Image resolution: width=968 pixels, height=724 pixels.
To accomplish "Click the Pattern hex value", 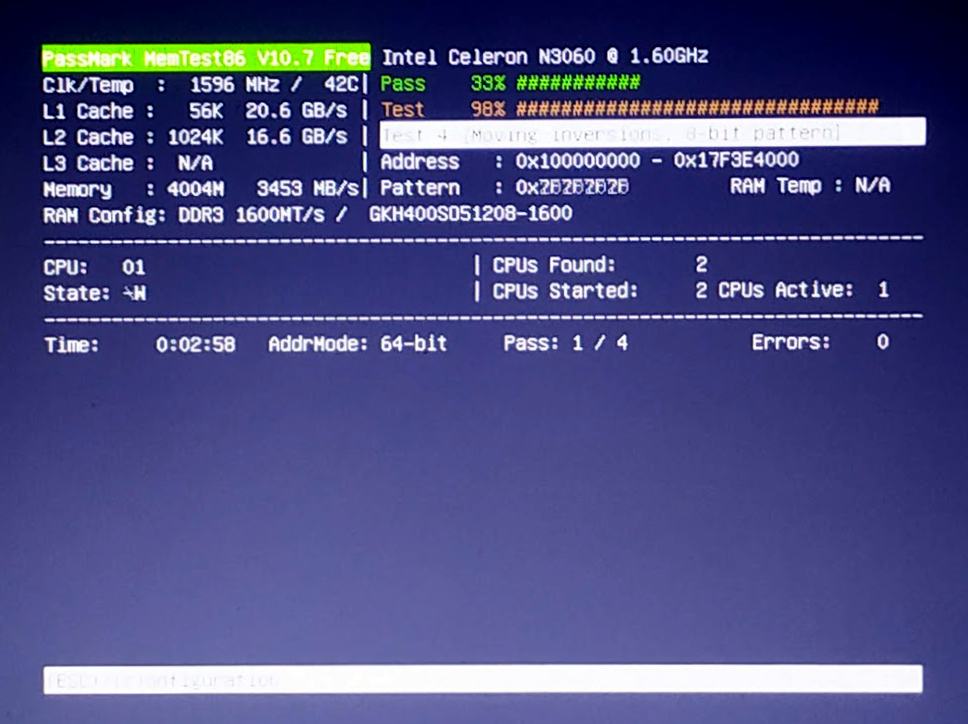I will click(572, 187).
